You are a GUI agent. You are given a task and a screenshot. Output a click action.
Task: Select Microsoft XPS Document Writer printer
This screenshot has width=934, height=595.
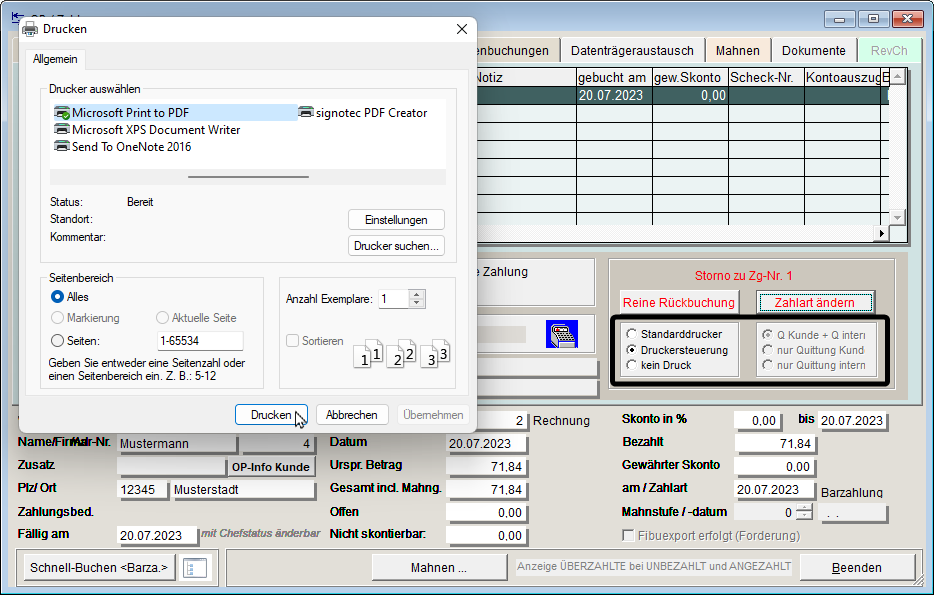pos(147,130)
